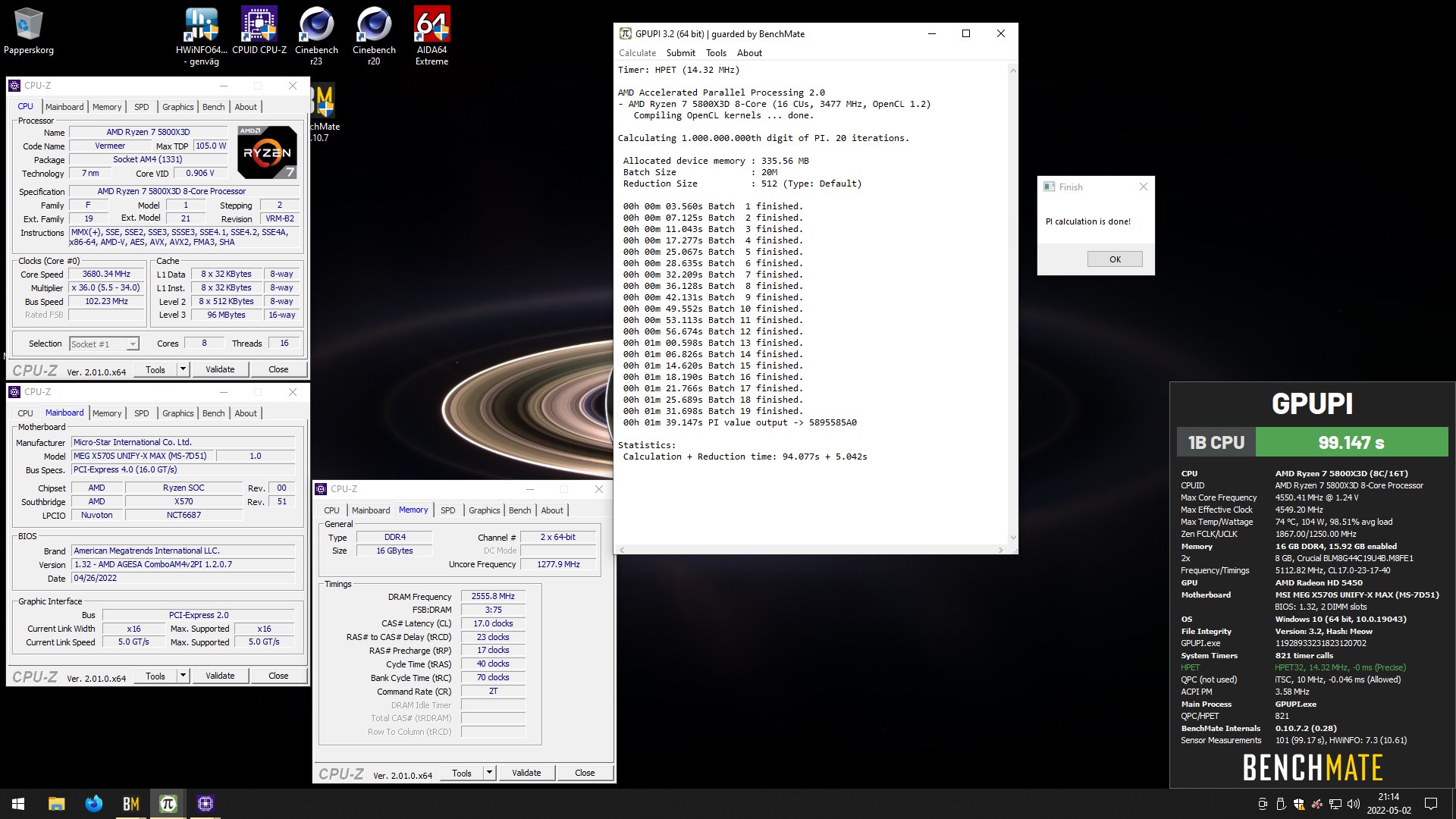This screenshot has height=819, width=1456.
Task: Select the Cinebench r20 desktop icon
Action: point(374,35)
